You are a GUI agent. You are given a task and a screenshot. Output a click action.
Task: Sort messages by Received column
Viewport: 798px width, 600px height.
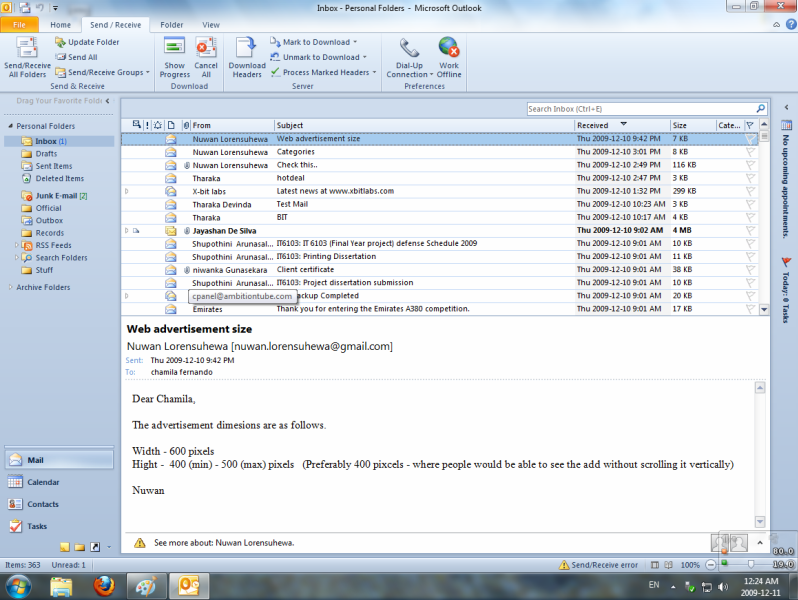click(x=622, y=125)
